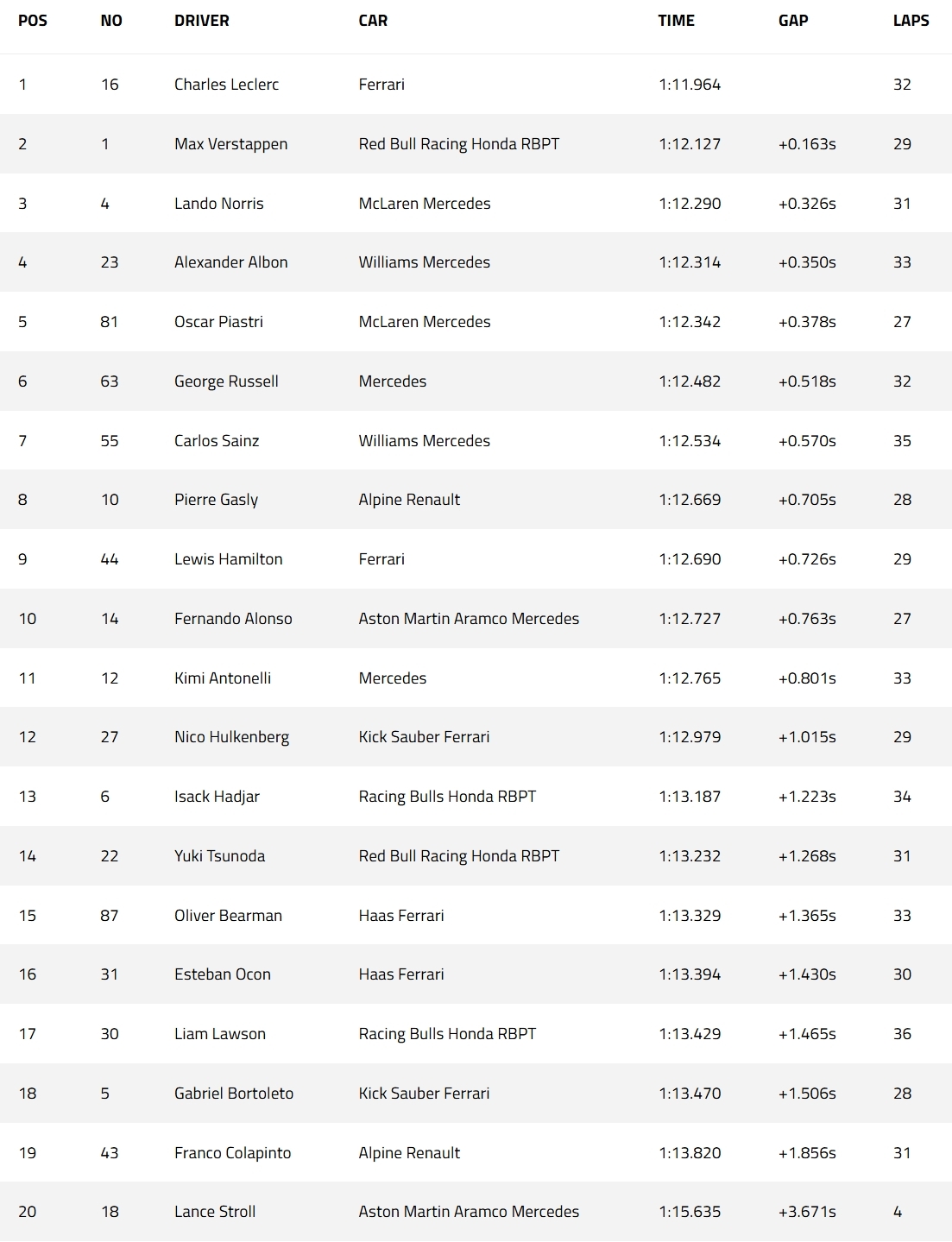Click the TIME column header

(x=676, y=21)
